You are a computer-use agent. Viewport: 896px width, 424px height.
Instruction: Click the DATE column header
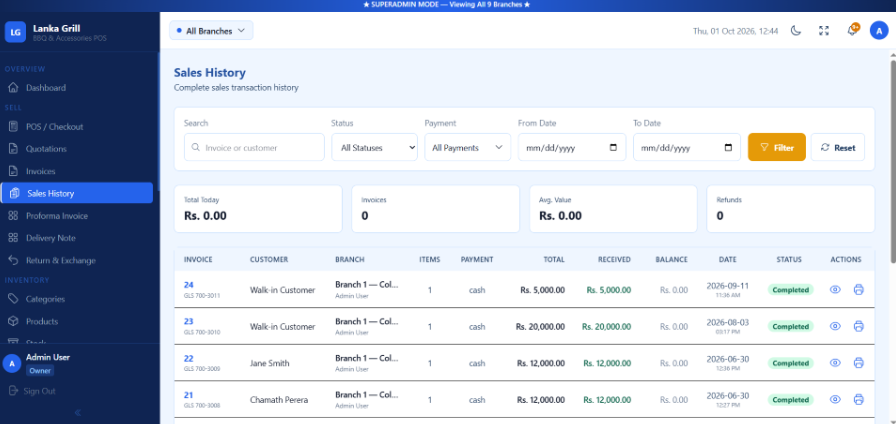pos(727,259)
